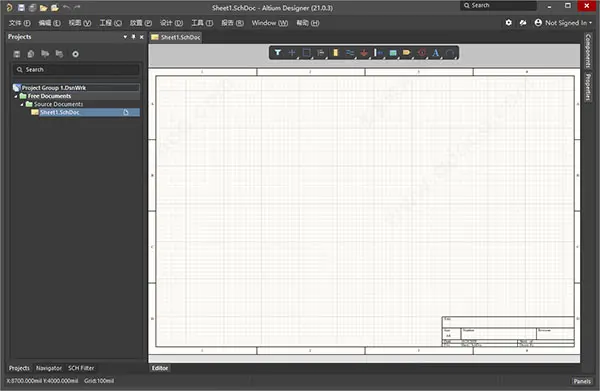Image resolution: width=600 pixels, height=391 pixels.
Task: Collapse the Source Documents folder
Action: pos(22,104)
